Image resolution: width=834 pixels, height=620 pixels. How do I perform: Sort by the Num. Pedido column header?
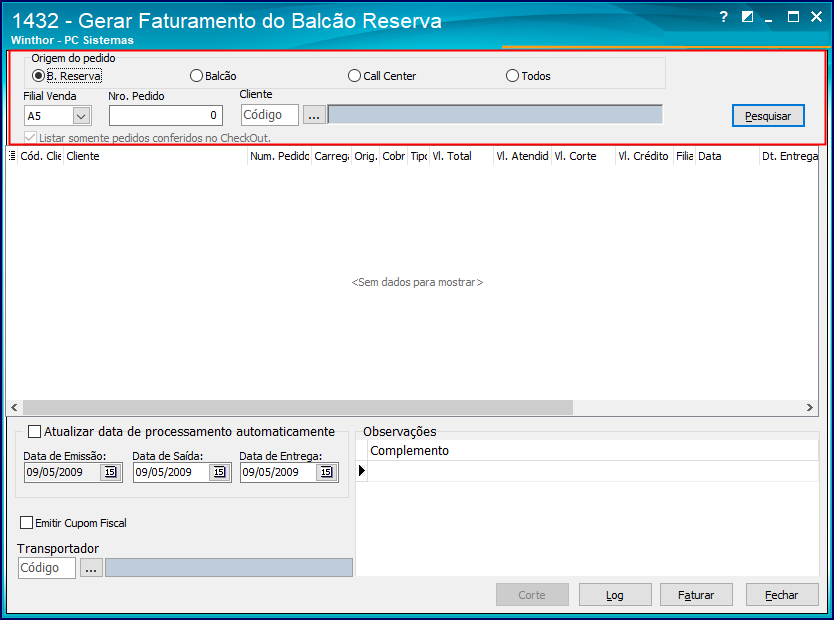tap(279, 156)
